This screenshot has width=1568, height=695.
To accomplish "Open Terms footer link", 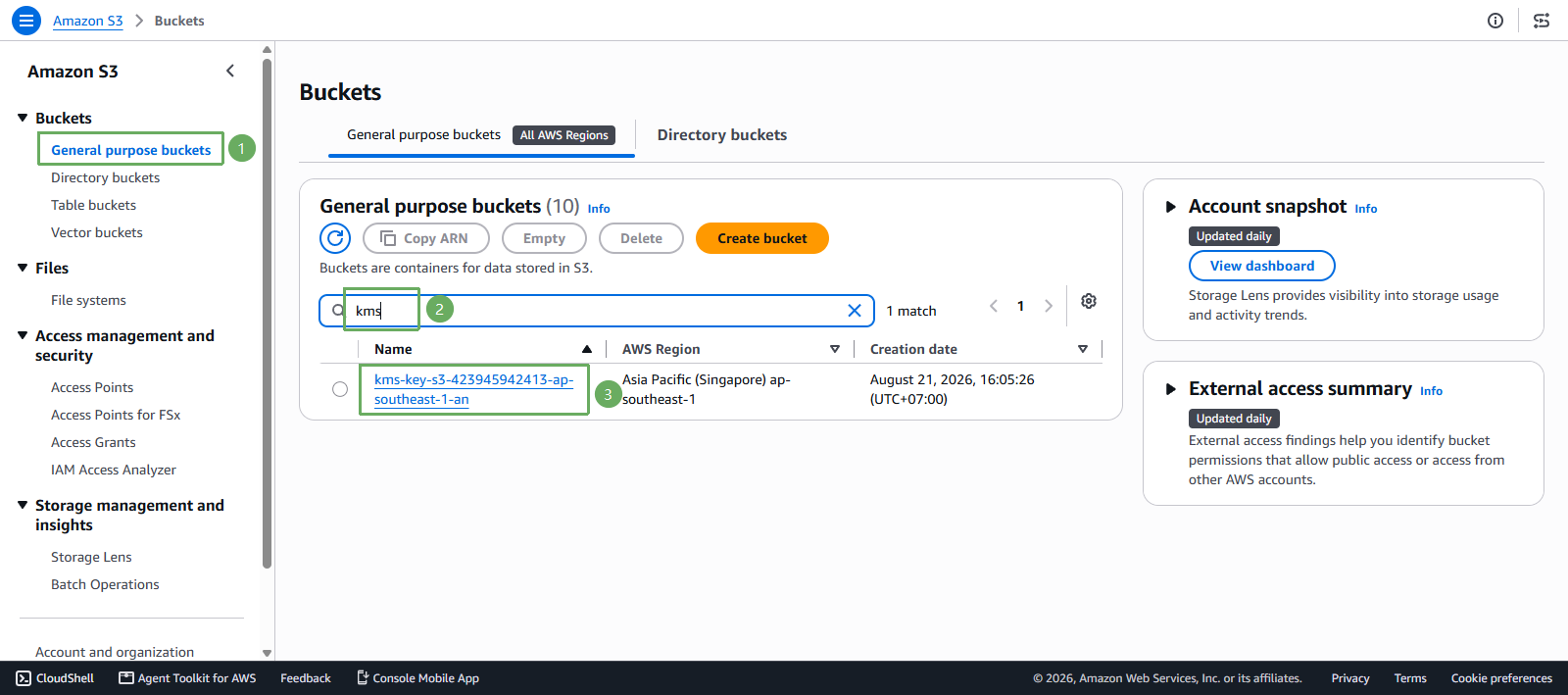I will (x=1410, y=678).
